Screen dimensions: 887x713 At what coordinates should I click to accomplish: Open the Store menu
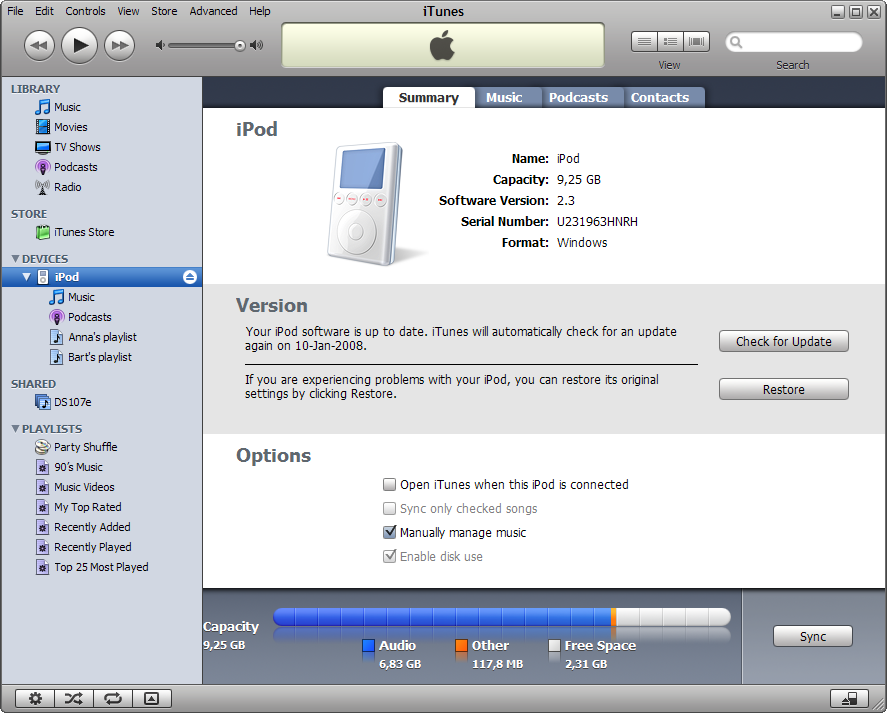pyautogui.click(x=164, y=11)
